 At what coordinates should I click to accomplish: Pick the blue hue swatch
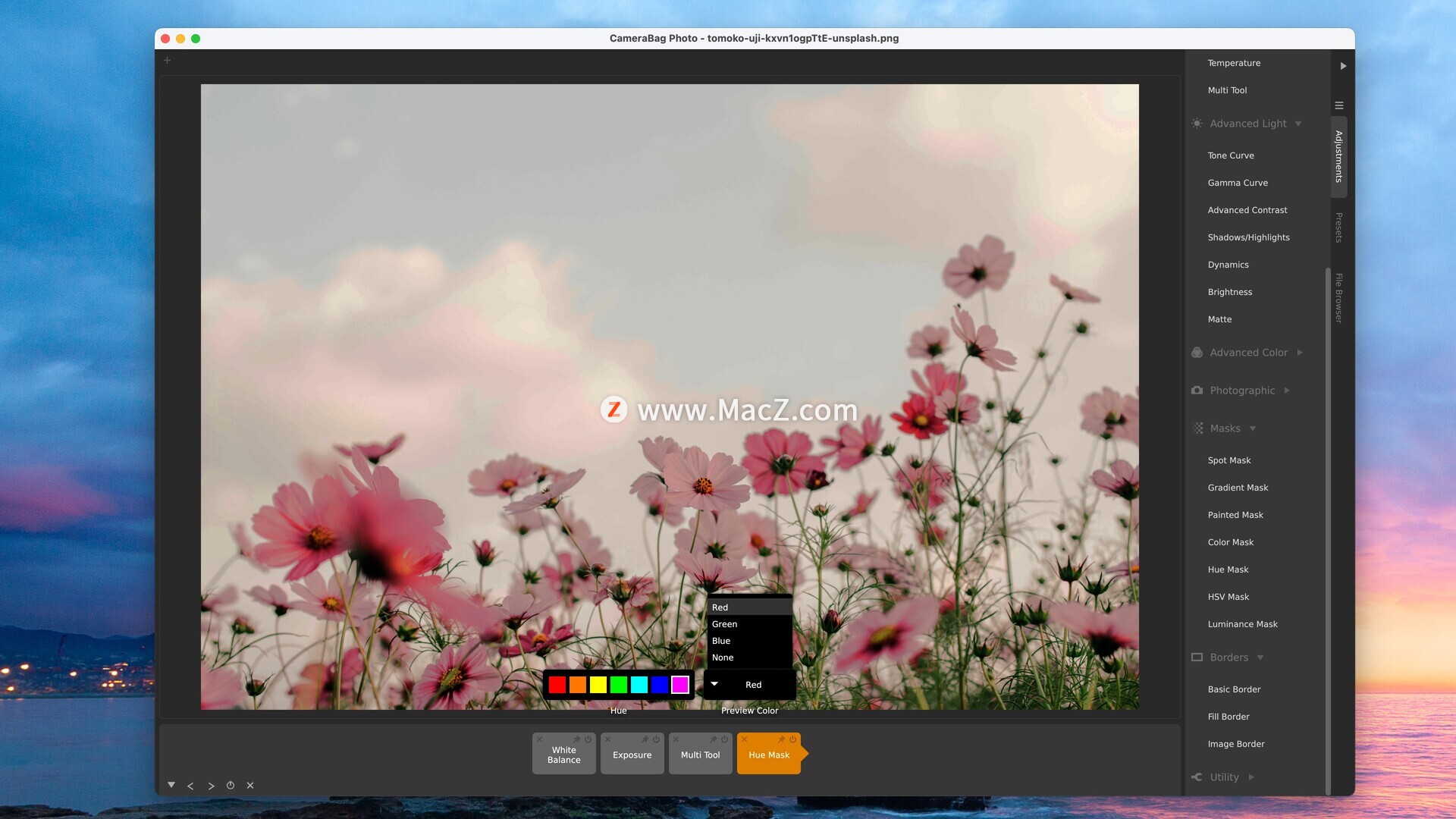(x=660, y=685)
